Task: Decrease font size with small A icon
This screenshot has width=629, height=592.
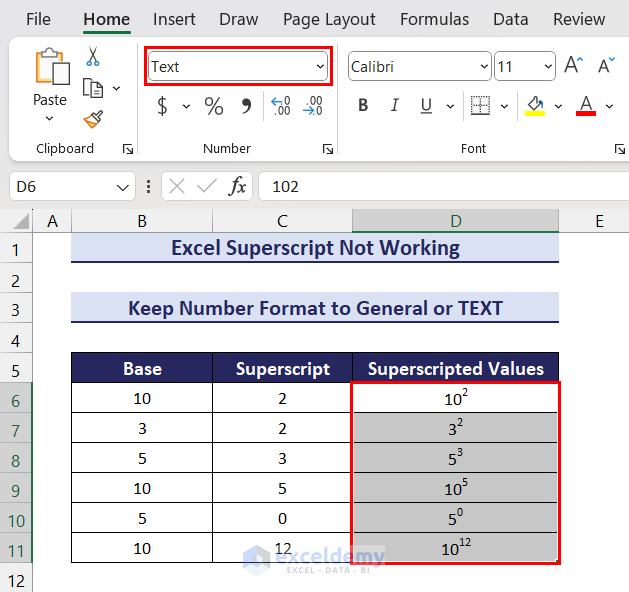Action: click(606, 65)
